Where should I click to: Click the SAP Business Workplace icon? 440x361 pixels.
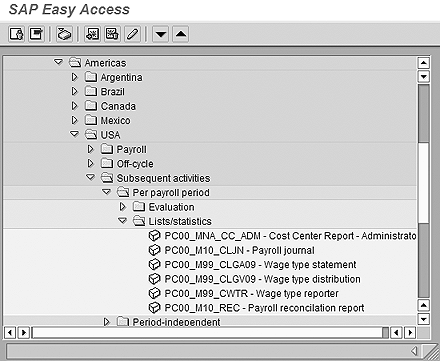pyautogui.click(x=64, y=34)
